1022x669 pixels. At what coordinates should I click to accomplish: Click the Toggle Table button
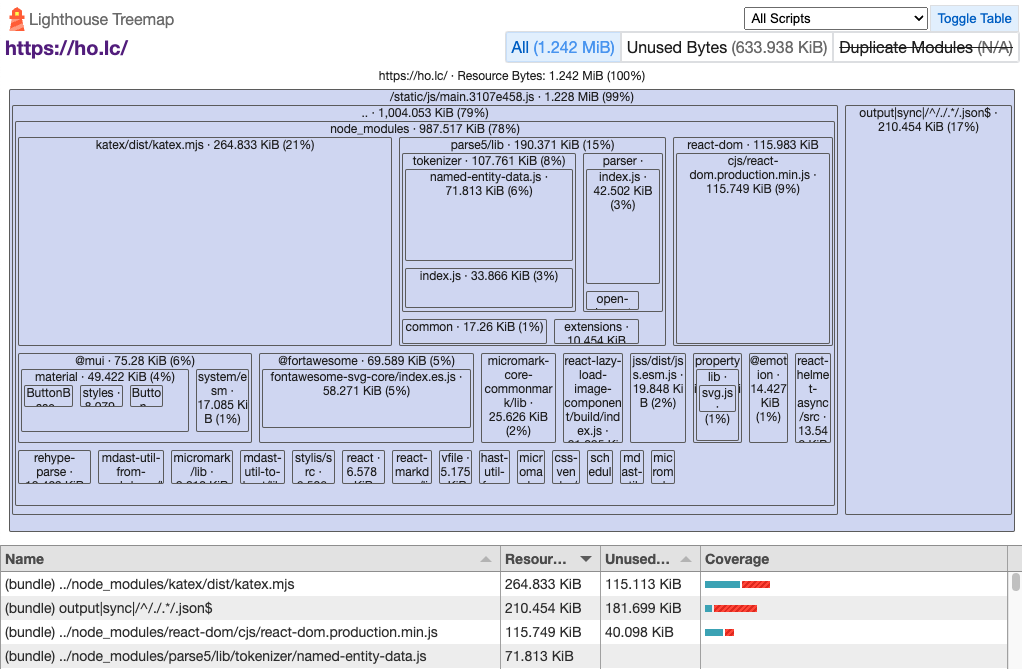976,18
